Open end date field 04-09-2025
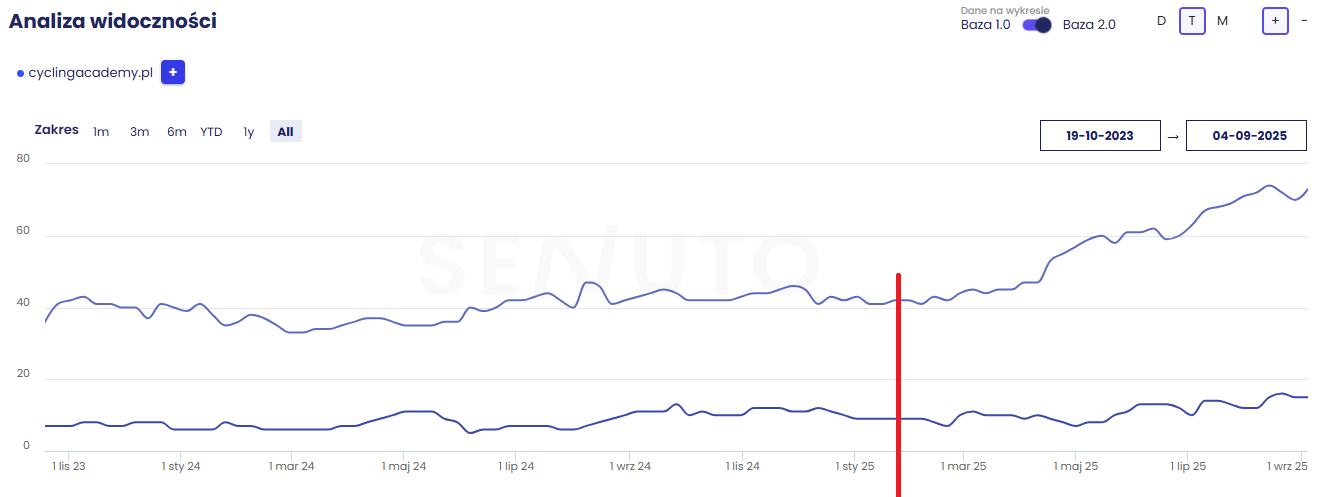Viewport: 1326px width, 497px height. tap(1246, 136)
